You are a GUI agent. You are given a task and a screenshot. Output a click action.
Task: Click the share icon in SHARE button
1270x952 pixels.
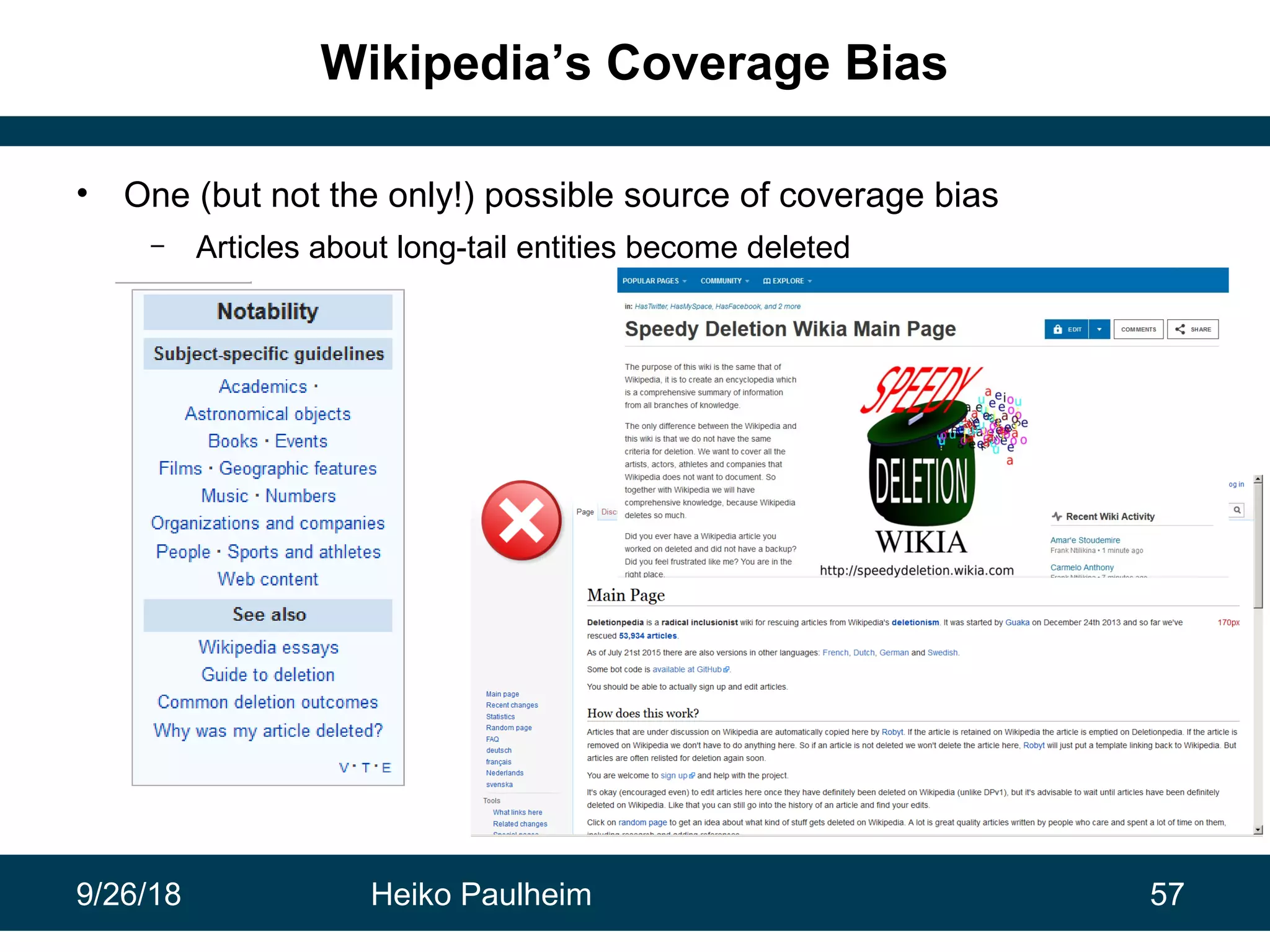[1180, 329]
